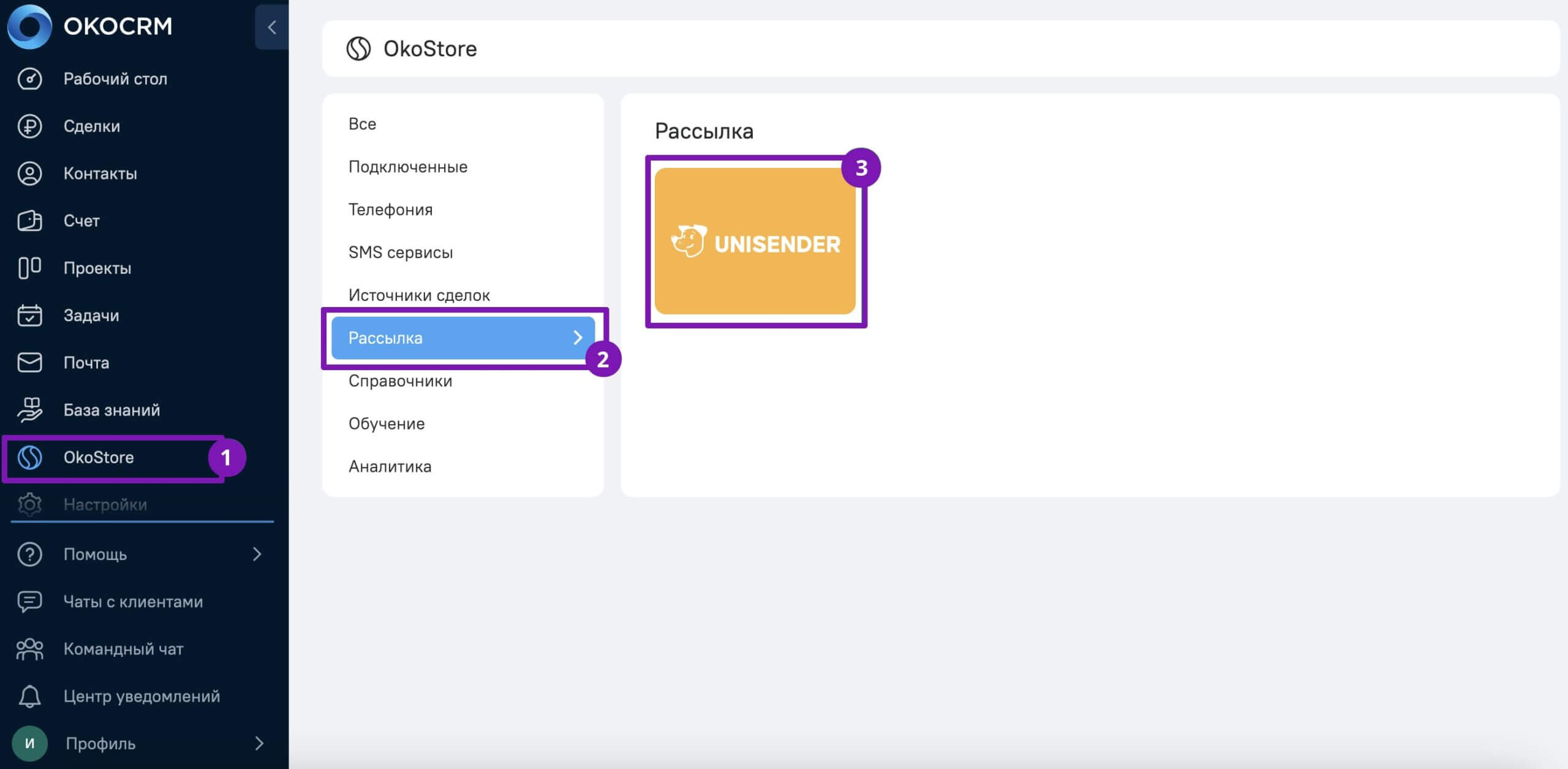Open База знаний text link
The height and width of the screenshot is (769, 1568).
pyautogui.click(x=111, y=410)
